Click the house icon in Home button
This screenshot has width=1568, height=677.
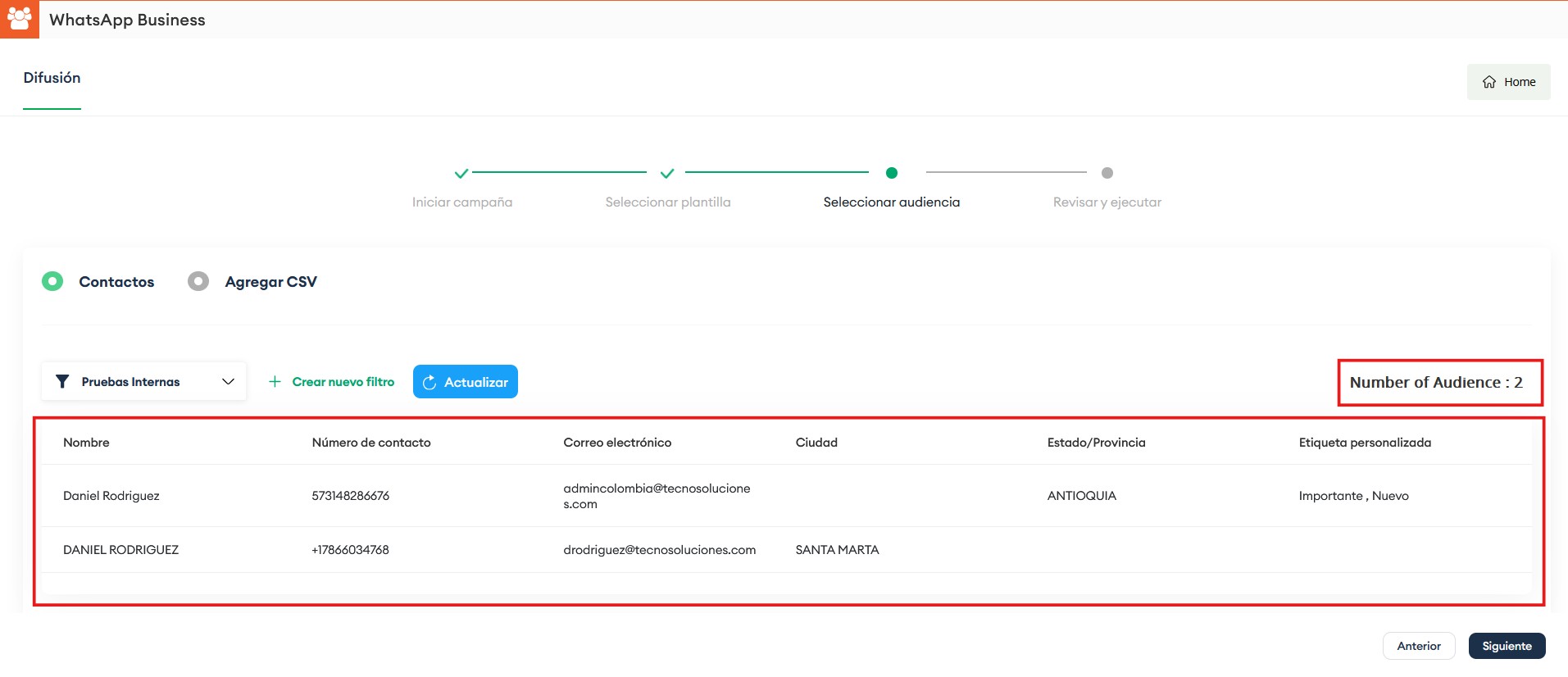click(x=1488, y=82)
